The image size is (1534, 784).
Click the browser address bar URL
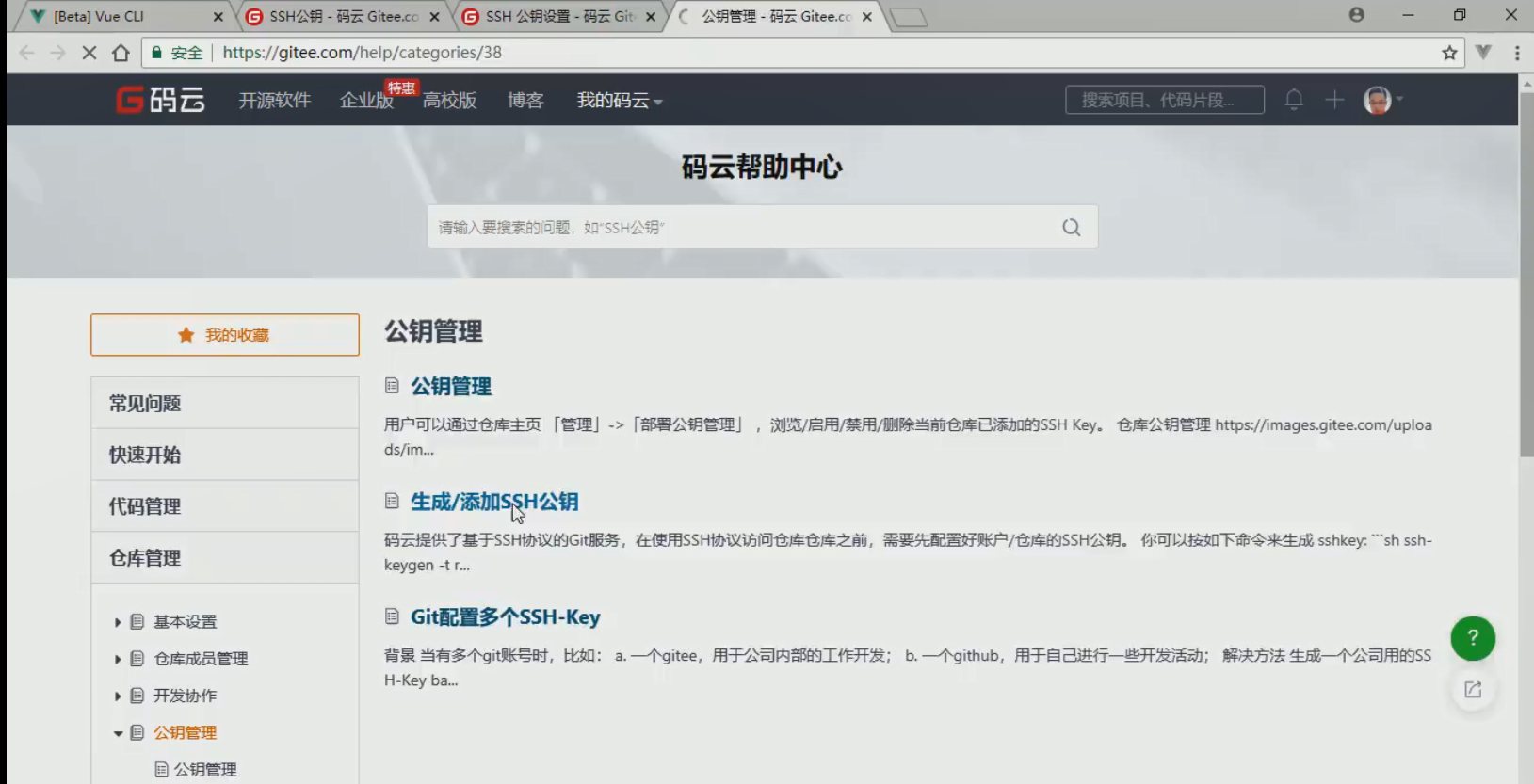[x=363, y=53]
